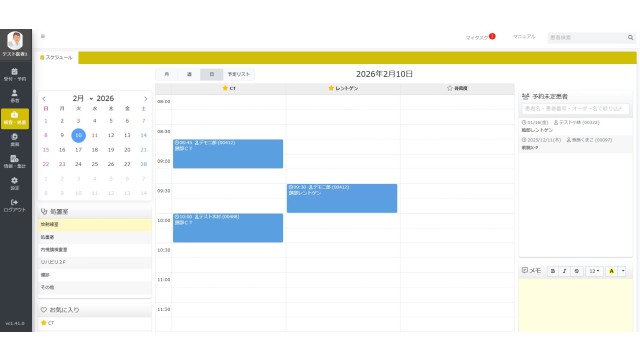Screen dimensions: 640x360
Task: Open the 受付・予約 sidebar icon
Action: pos(15,74)
